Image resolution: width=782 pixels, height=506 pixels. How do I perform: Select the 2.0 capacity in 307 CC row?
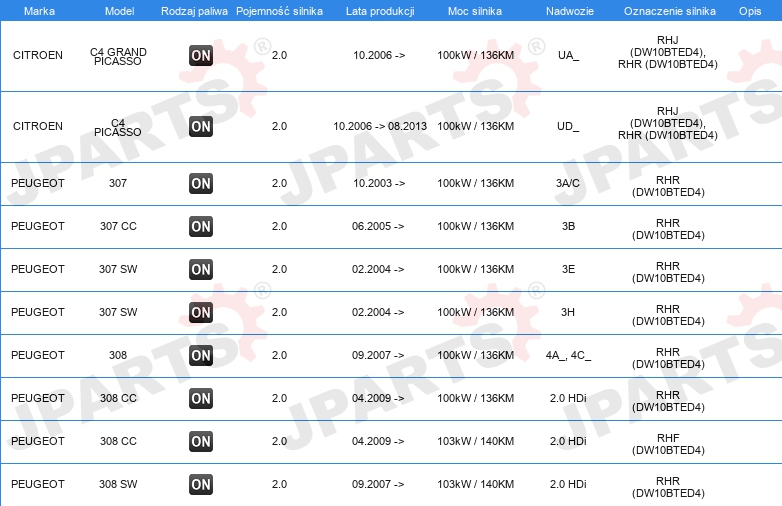(x=279, y=226)
